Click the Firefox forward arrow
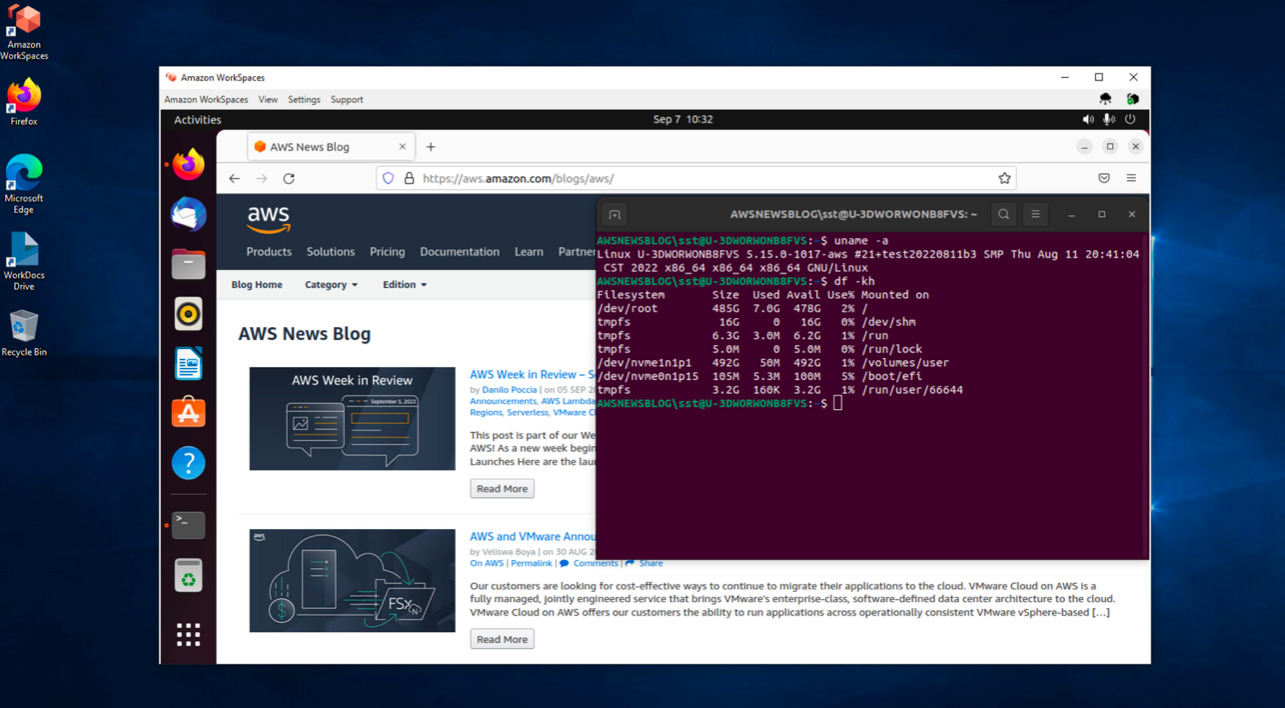Viewport: 1285px width, 708px height. coord(262,179)
